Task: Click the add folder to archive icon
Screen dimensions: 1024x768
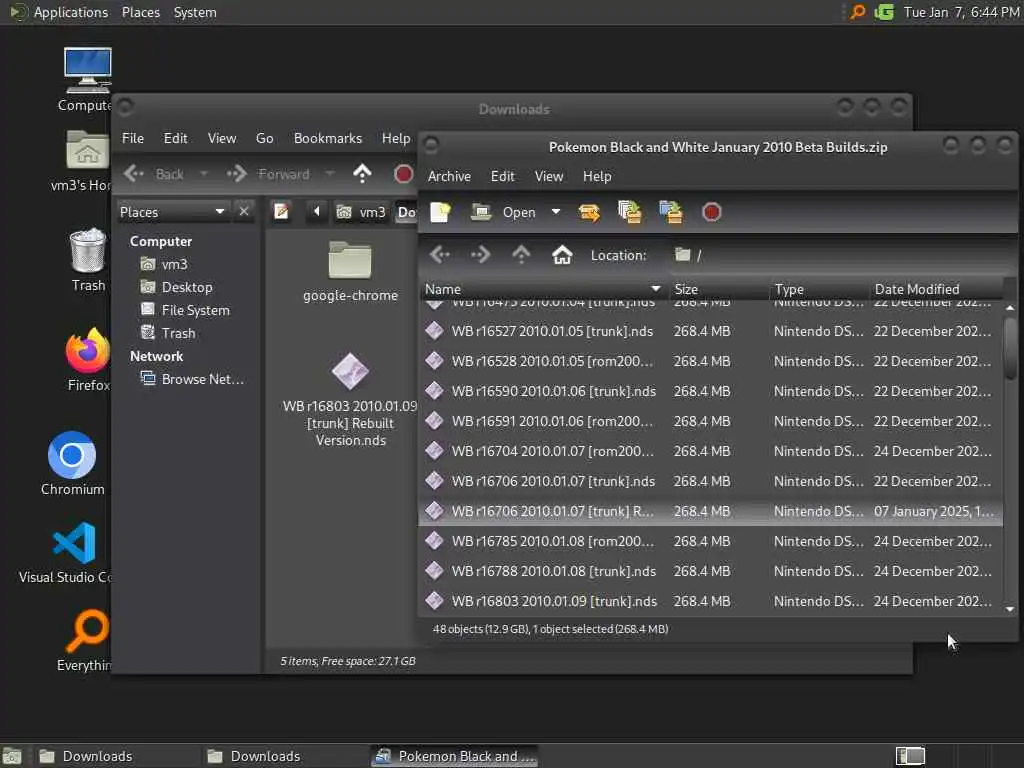Action: point(671,212)
